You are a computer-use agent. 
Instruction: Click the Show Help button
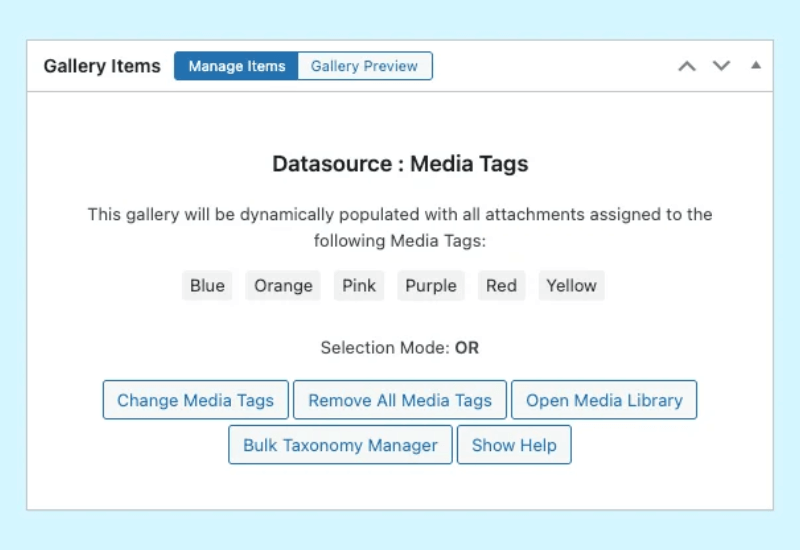(514, 445)
